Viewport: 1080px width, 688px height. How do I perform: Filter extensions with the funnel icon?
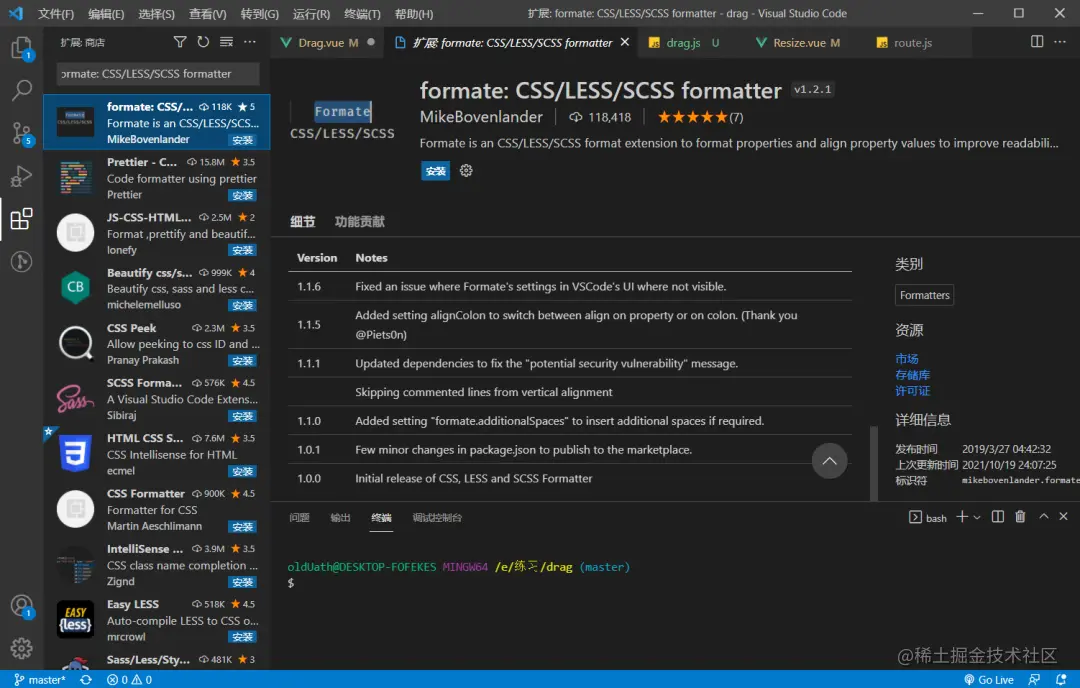coord(180,42)
